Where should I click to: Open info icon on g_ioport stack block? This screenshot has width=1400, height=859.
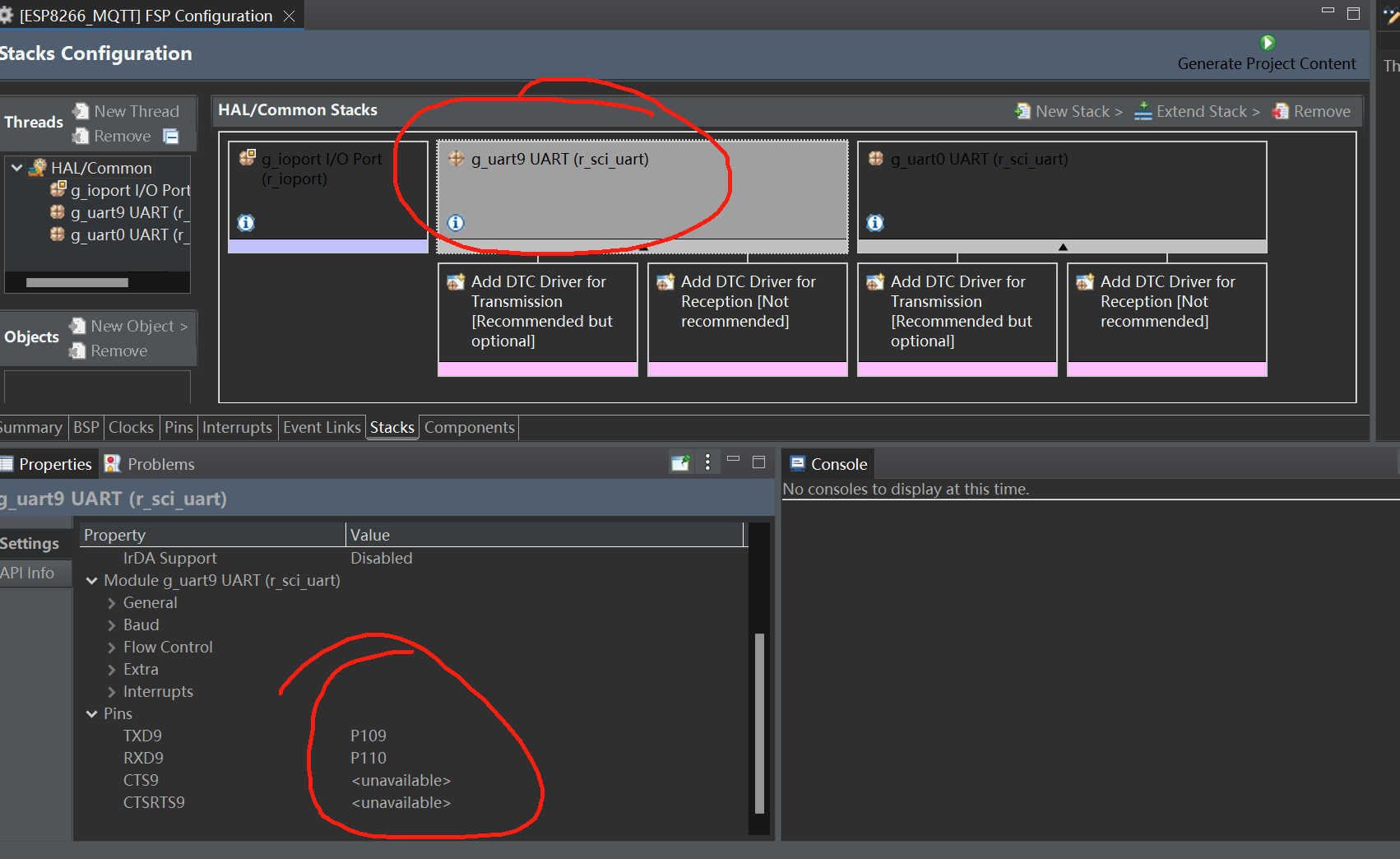pyautogui.click(x=246, y=222)
